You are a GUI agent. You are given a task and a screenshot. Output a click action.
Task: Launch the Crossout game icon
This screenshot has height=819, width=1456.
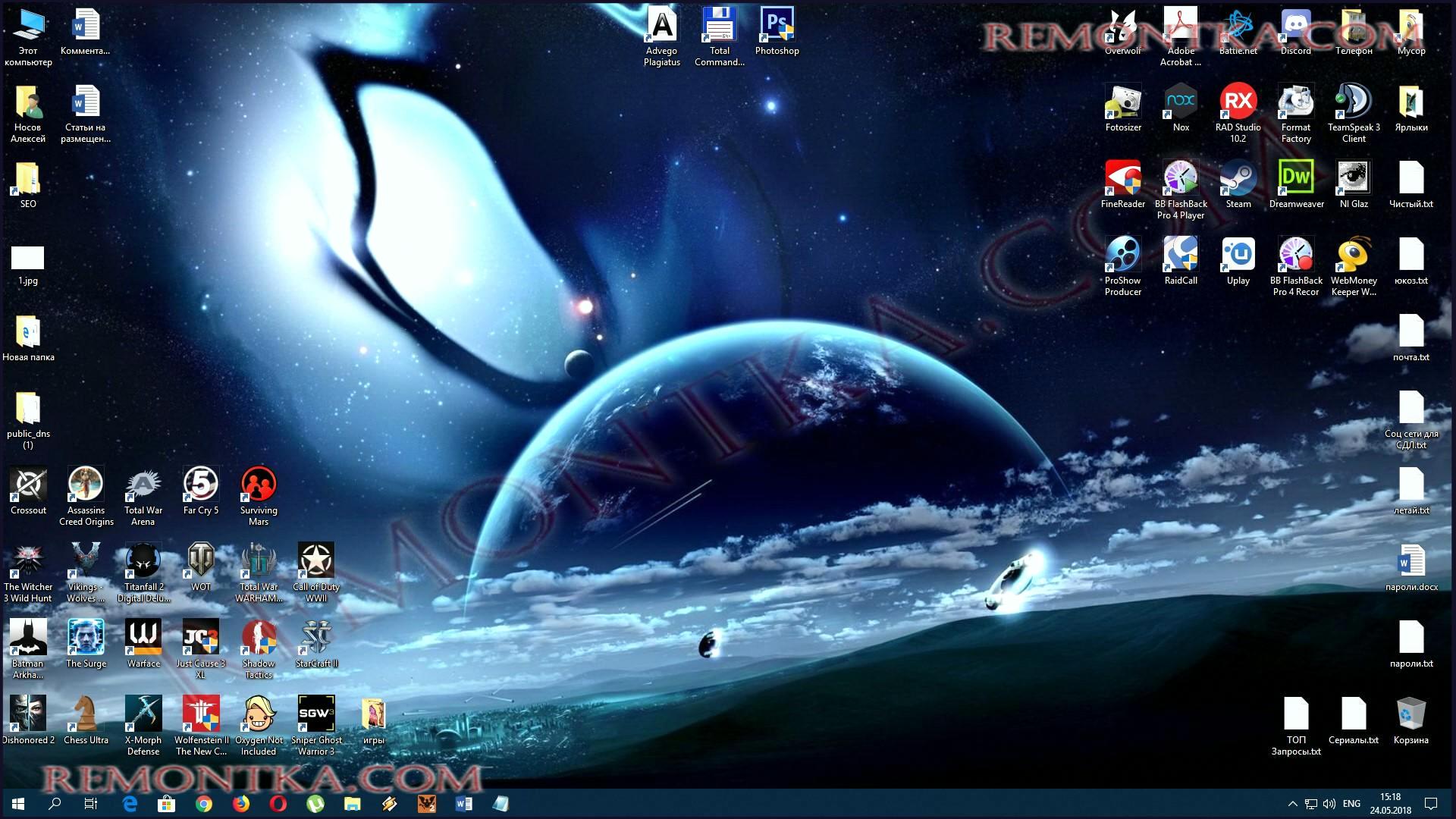(28, 491)
